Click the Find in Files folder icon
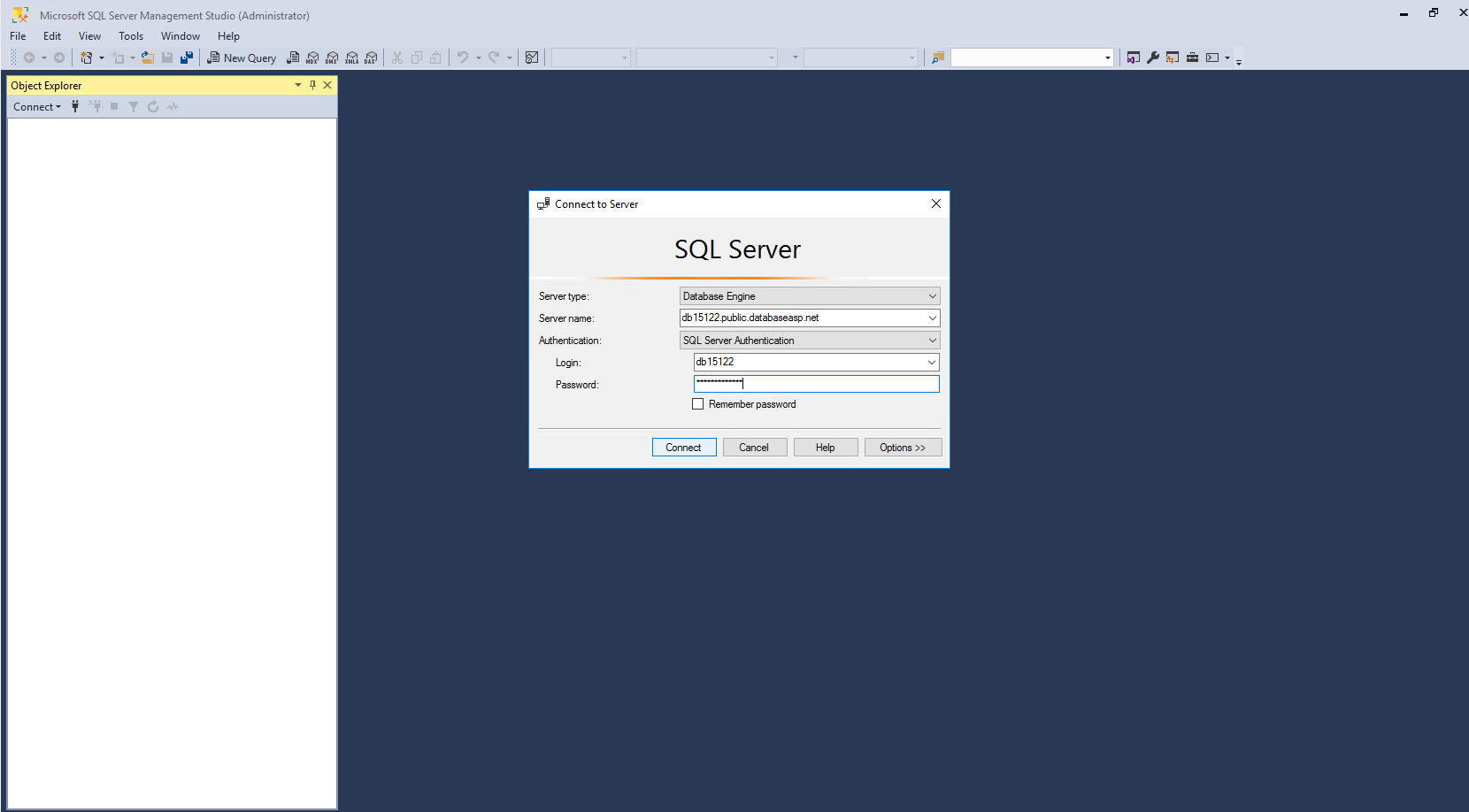The width and height of the screenshot is (1469, 812). 938,57
